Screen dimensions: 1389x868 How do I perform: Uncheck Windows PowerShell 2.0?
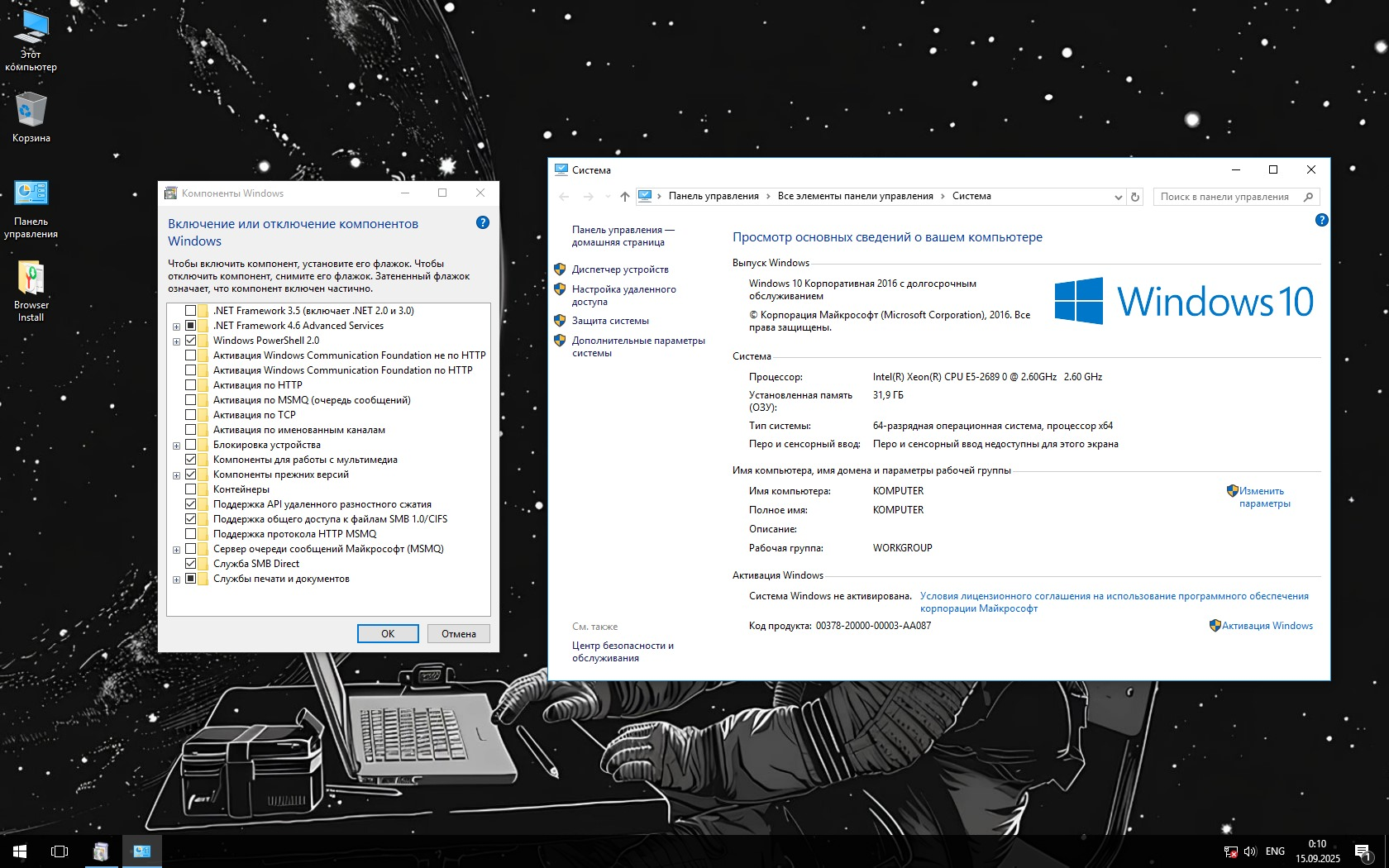pos(191,341)
